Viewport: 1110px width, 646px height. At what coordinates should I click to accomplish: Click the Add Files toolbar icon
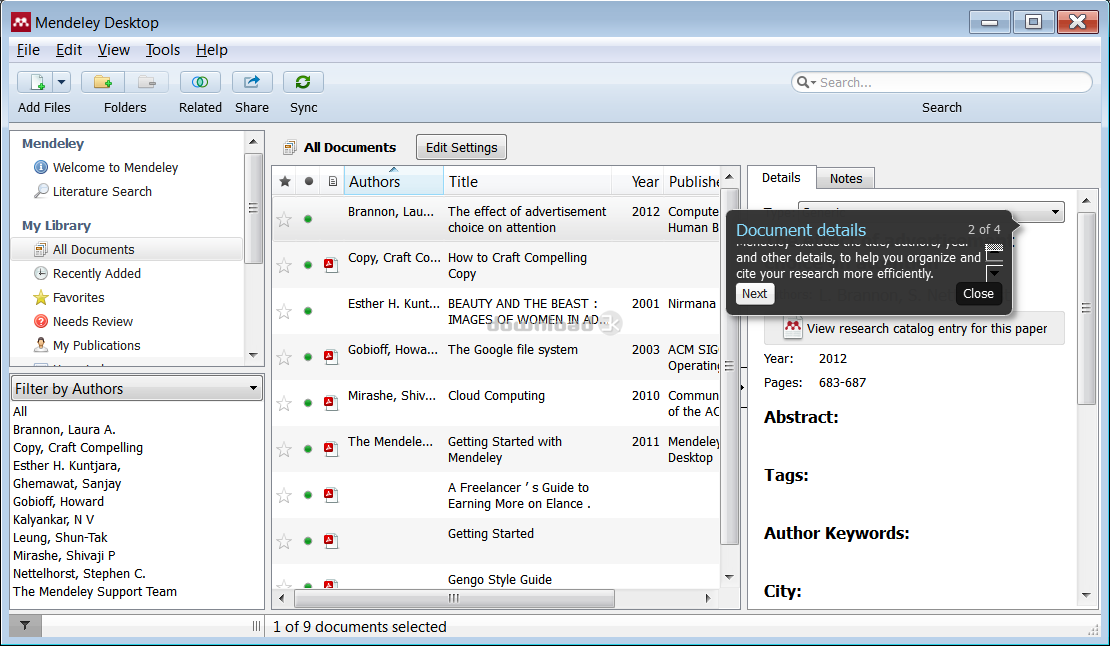pos(35,82)
